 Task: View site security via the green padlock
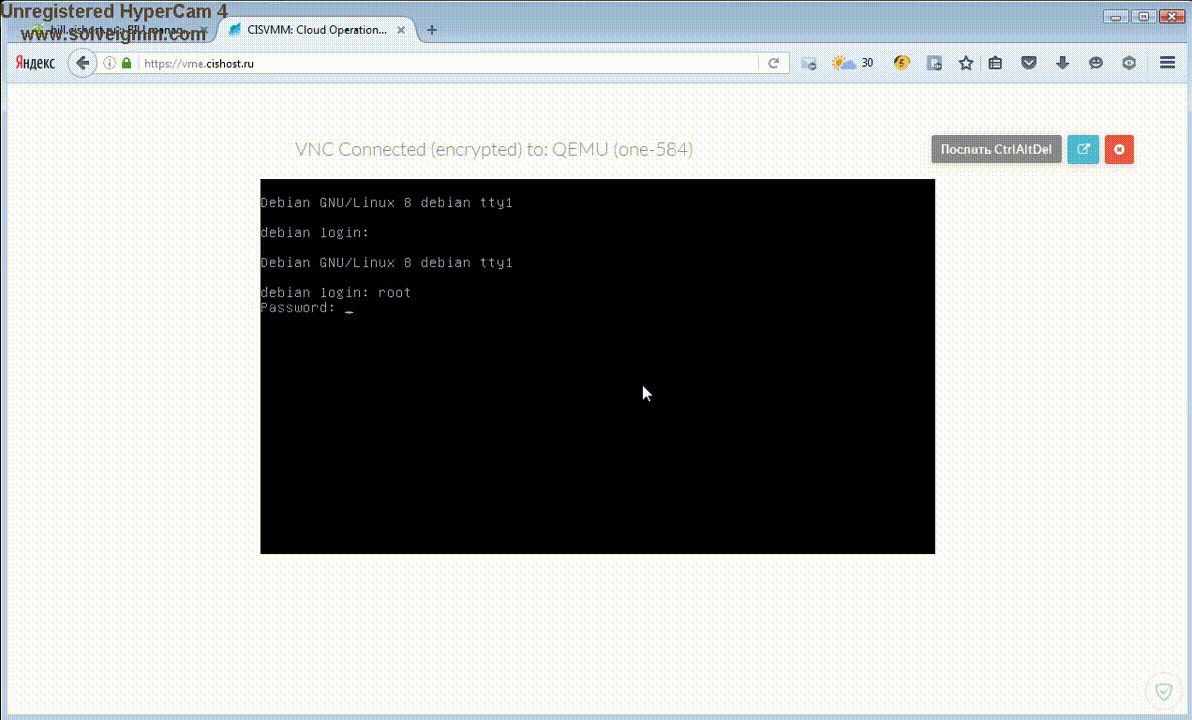click(127, 63)
